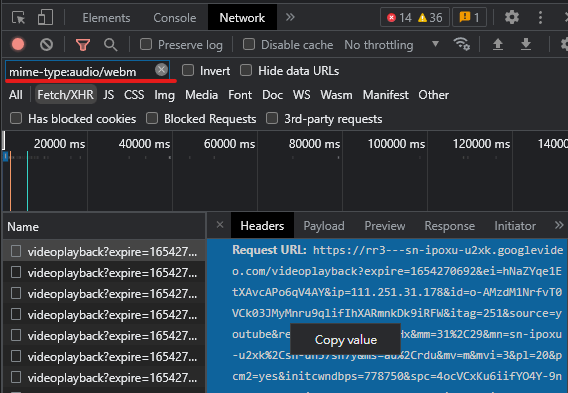Close the request details pane
568x393 pixels.
coord(220,225)
